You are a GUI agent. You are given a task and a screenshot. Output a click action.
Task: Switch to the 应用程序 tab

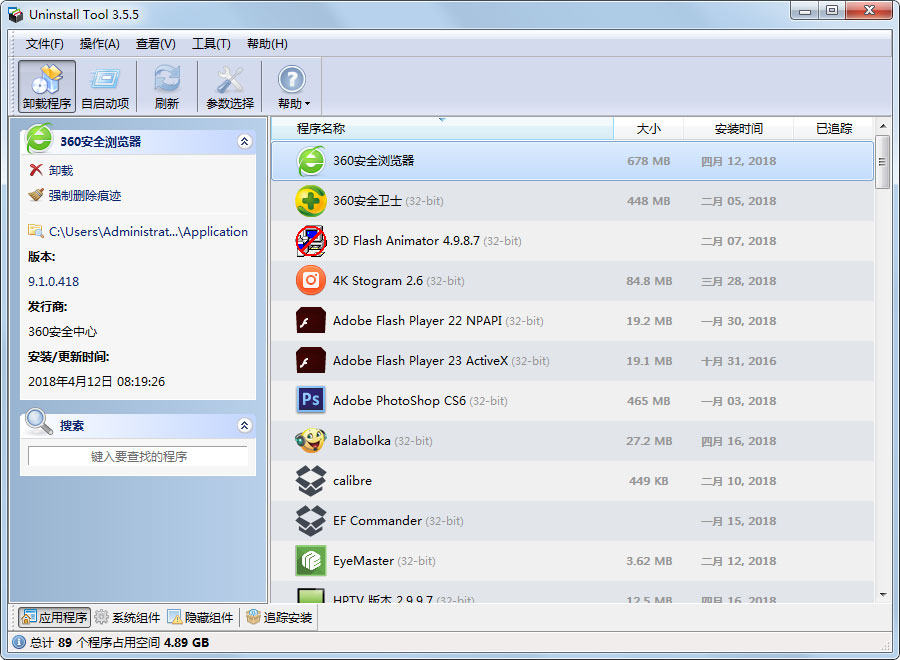point(55,618)
